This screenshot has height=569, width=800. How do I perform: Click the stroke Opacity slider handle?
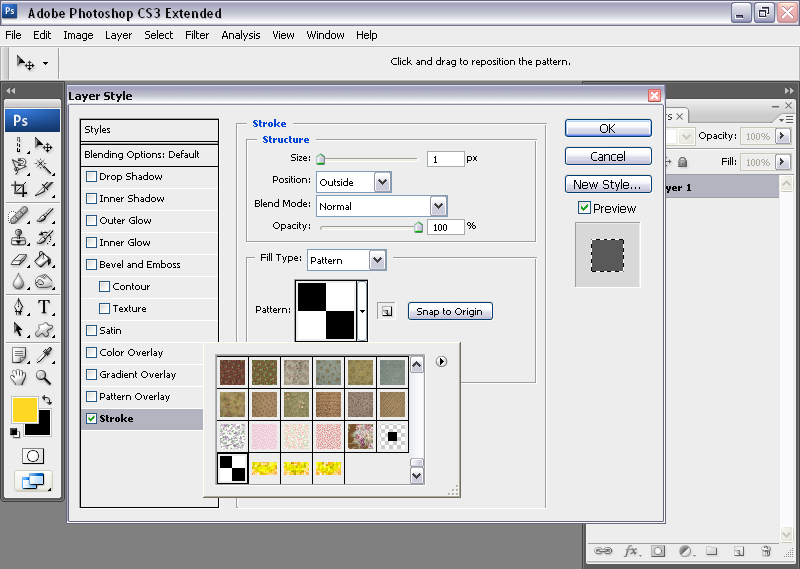[x=418, y=227]
